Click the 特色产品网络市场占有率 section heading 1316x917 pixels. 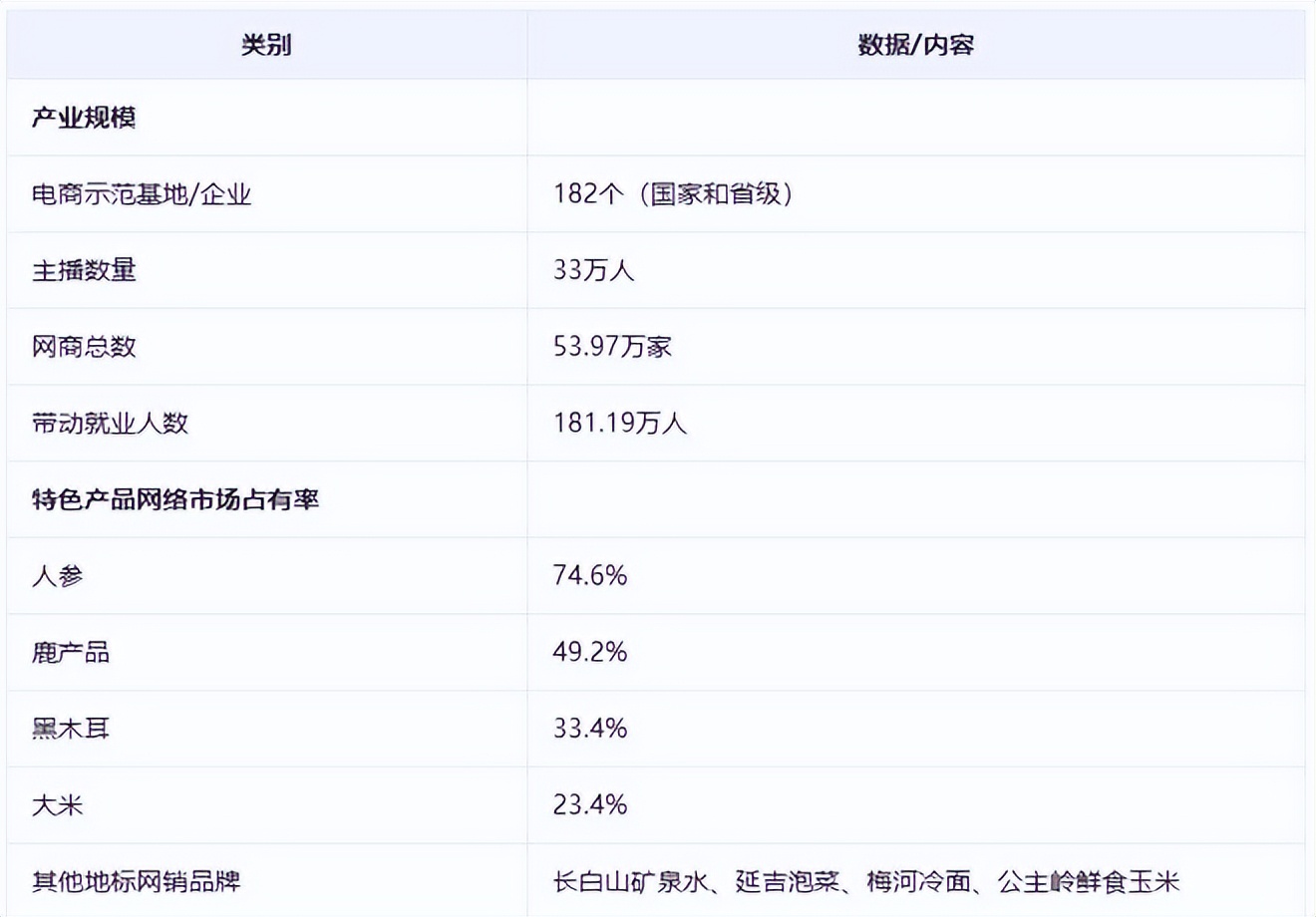coord(175,499)
